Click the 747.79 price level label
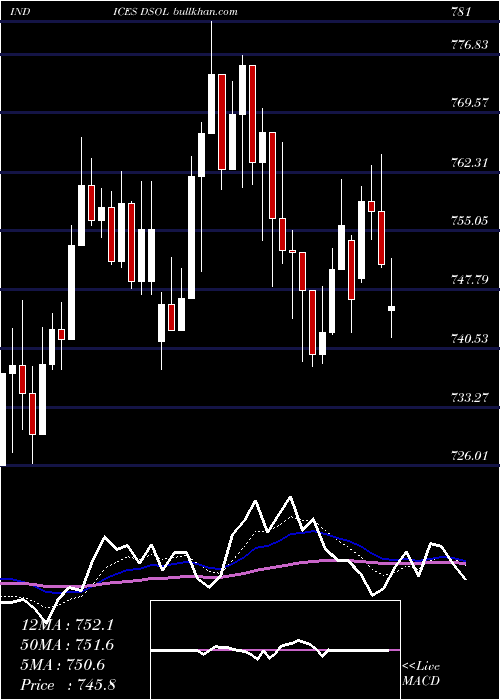The width and height of the screenshot is (500, 700). 470,280
